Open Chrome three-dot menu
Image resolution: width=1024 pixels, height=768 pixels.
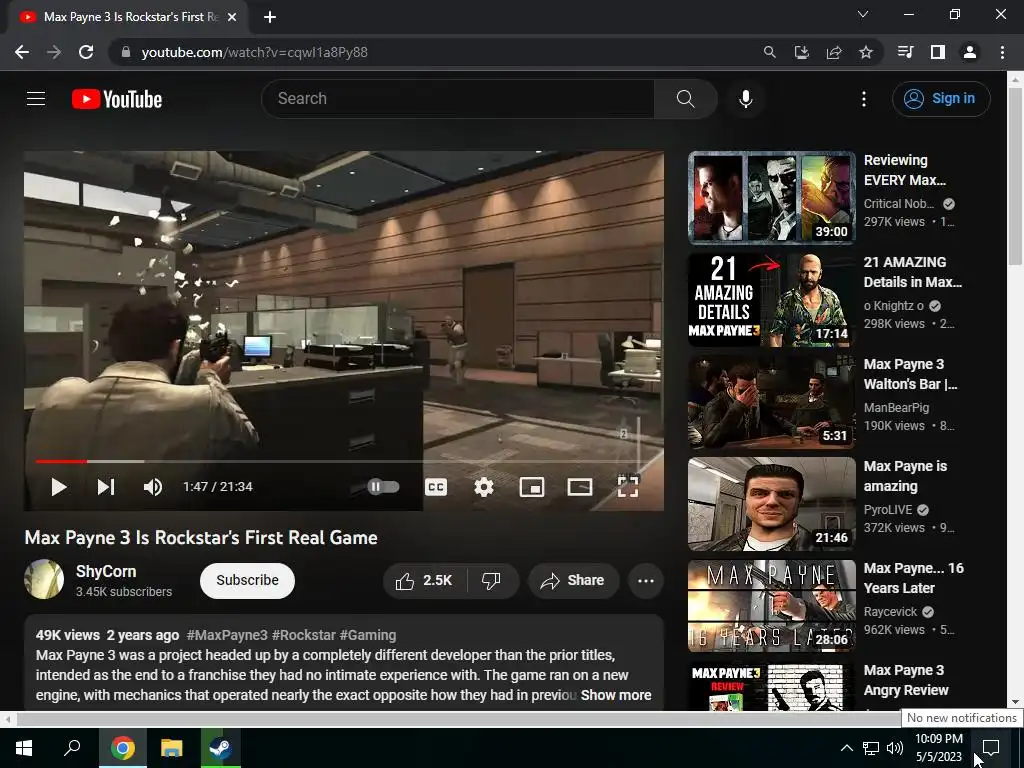(x=1002, y=52)
